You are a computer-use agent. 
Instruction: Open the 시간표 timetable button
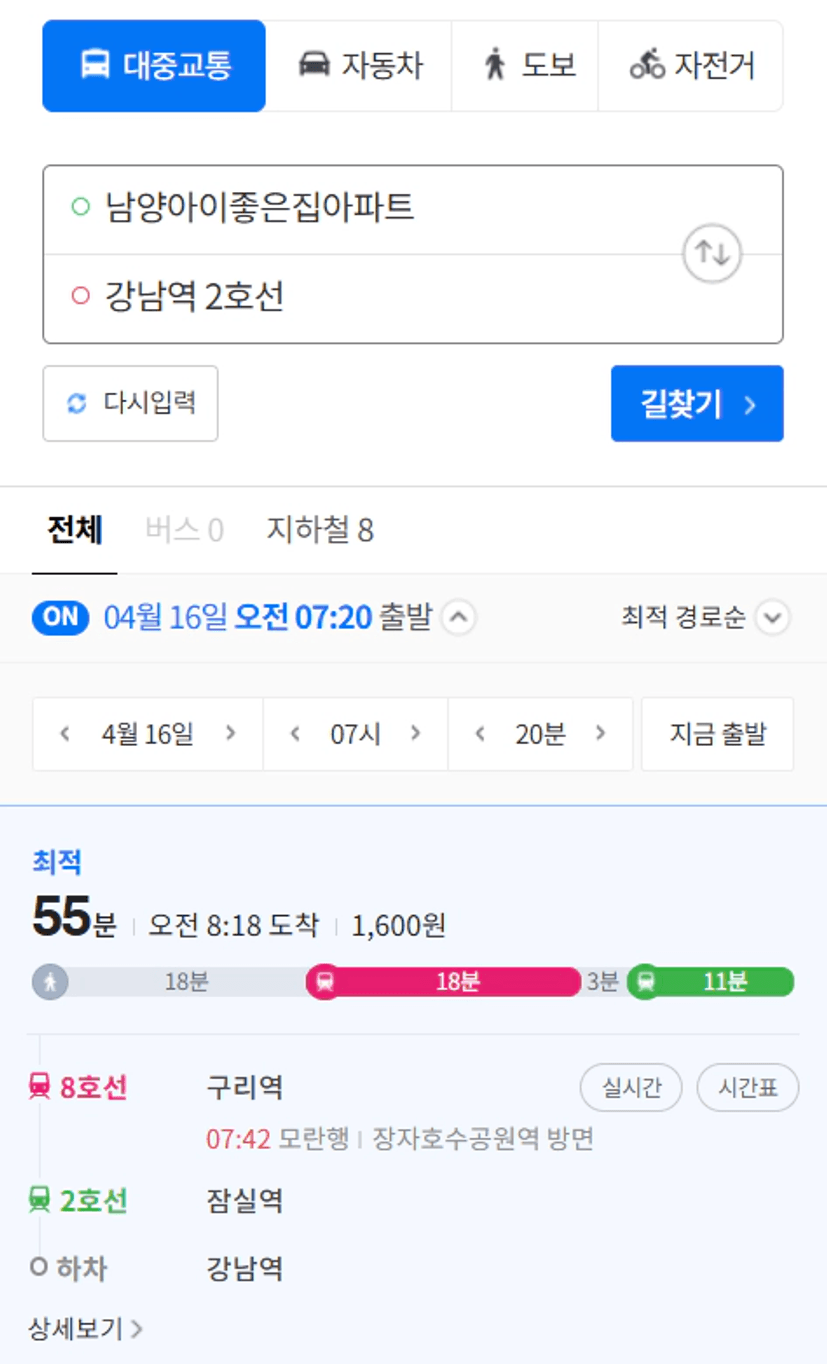pyautogui.click(x=747, y=1088)
